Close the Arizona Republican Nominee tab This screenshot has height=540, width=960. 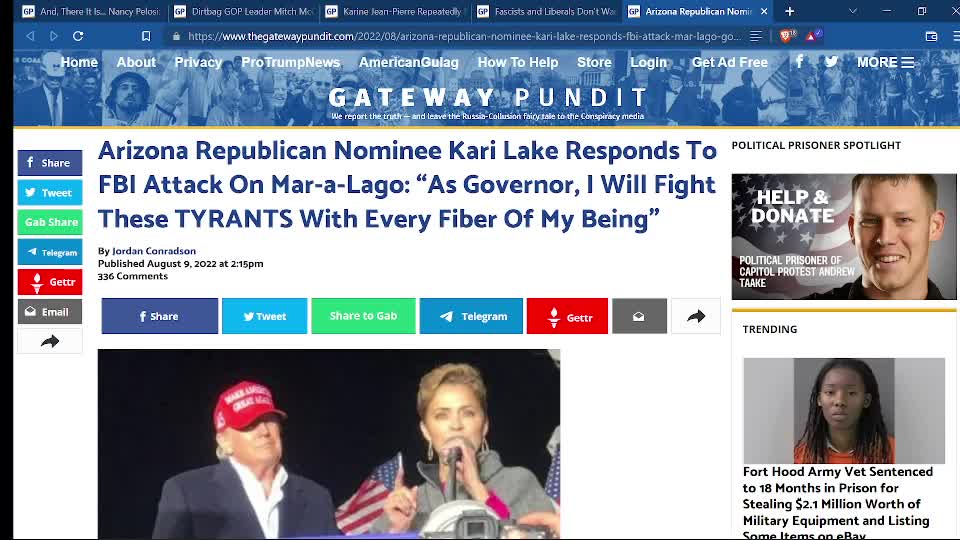[764, 12]
